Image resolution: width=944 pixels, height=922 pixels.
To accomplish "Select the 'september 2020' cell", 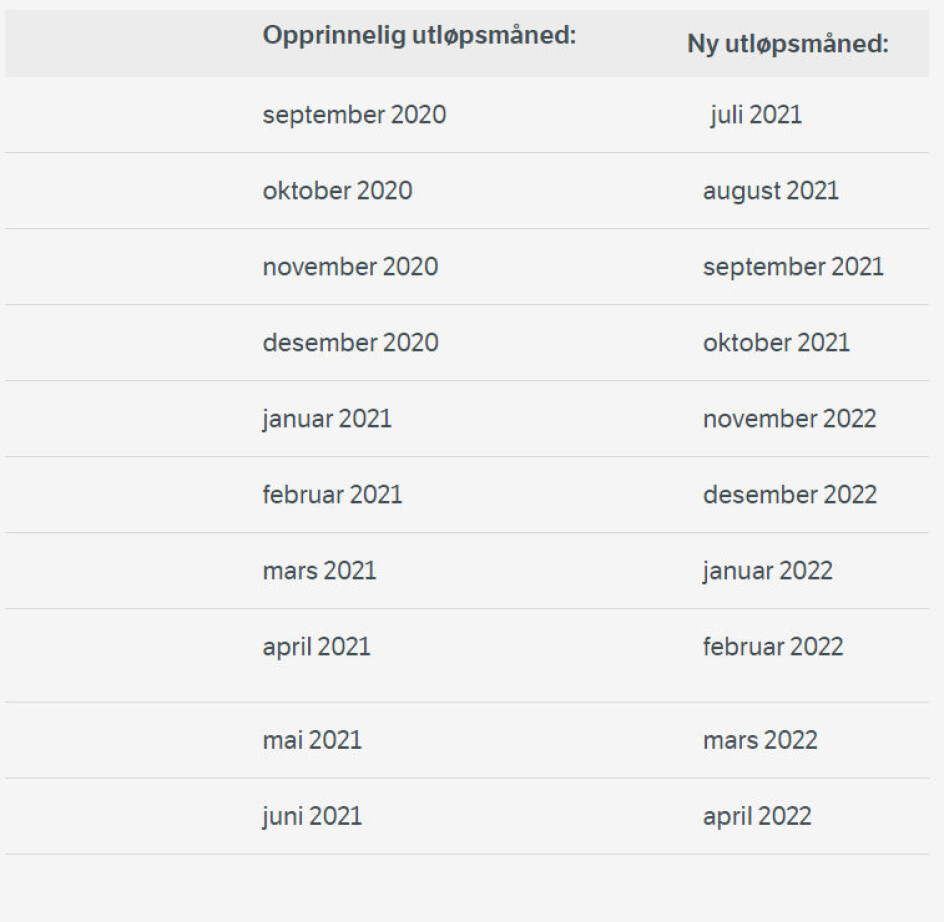I will click(x=354, y=115).
